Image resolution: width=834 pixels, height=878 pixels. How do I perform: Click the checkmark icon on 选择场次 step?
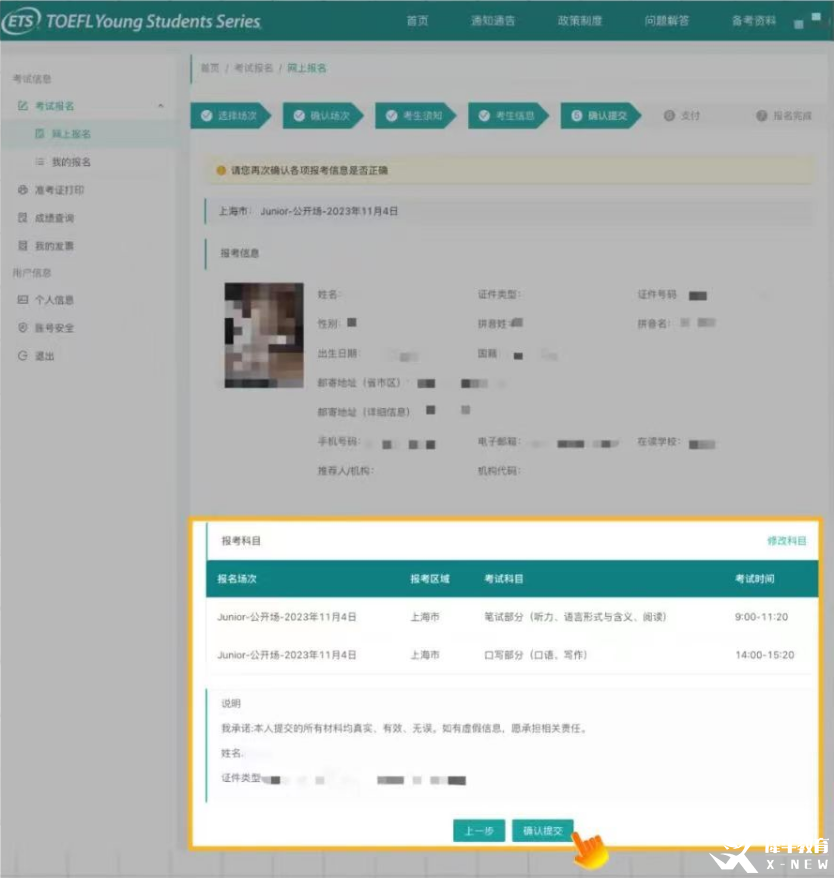point(207,115)
